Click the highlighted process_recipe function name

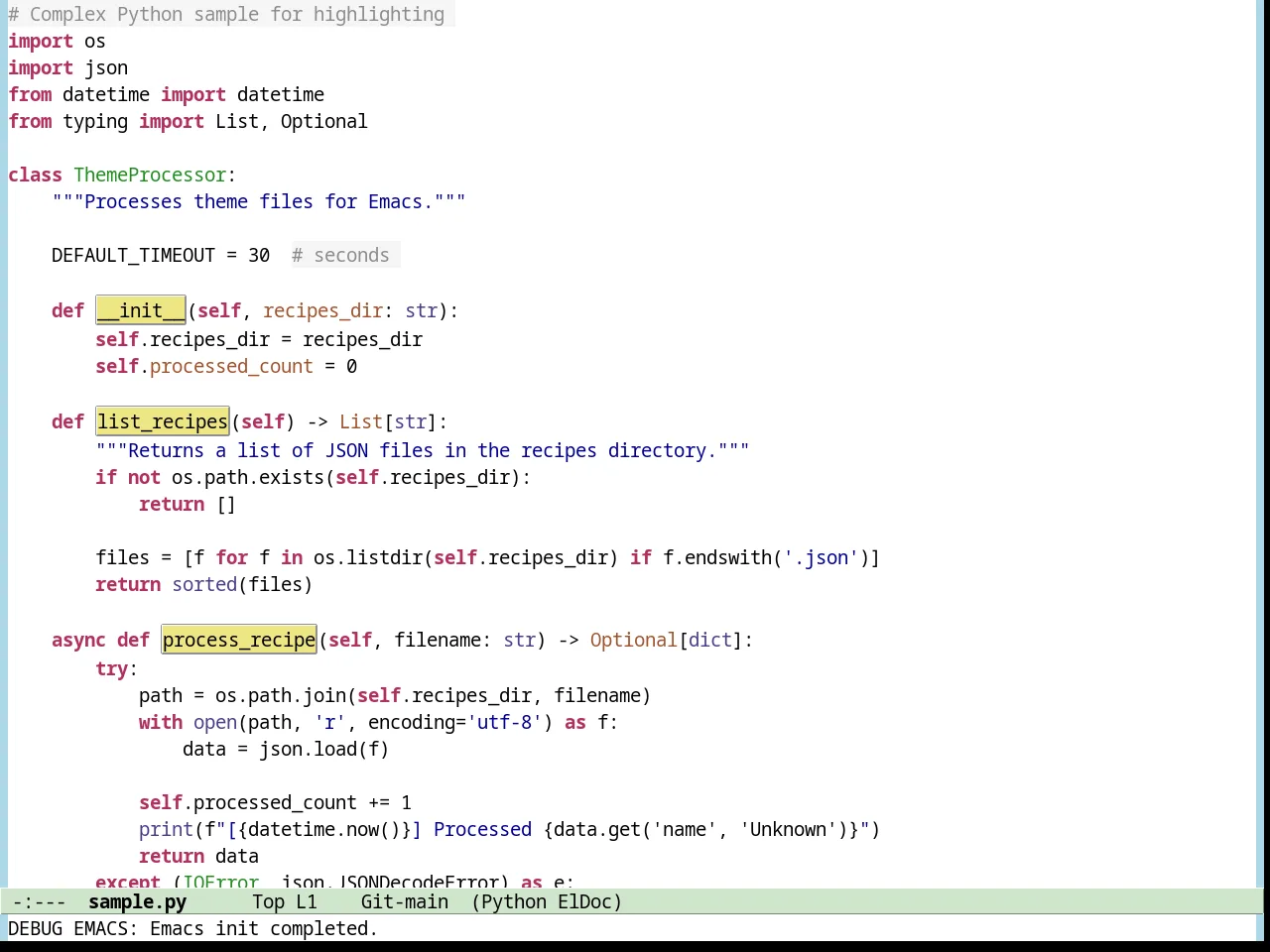[x=239, y=640]
